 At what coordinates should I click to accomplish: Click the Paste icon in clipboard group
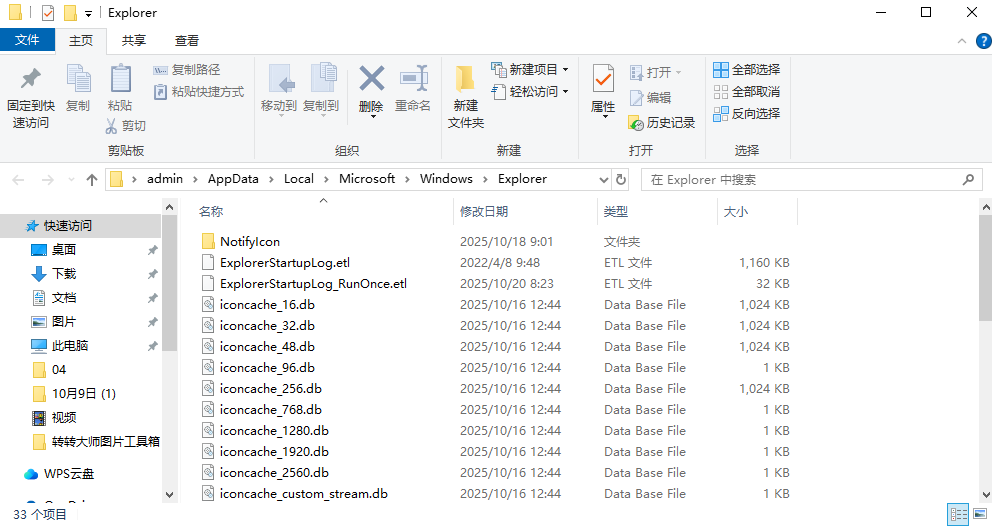coord(120,79)
